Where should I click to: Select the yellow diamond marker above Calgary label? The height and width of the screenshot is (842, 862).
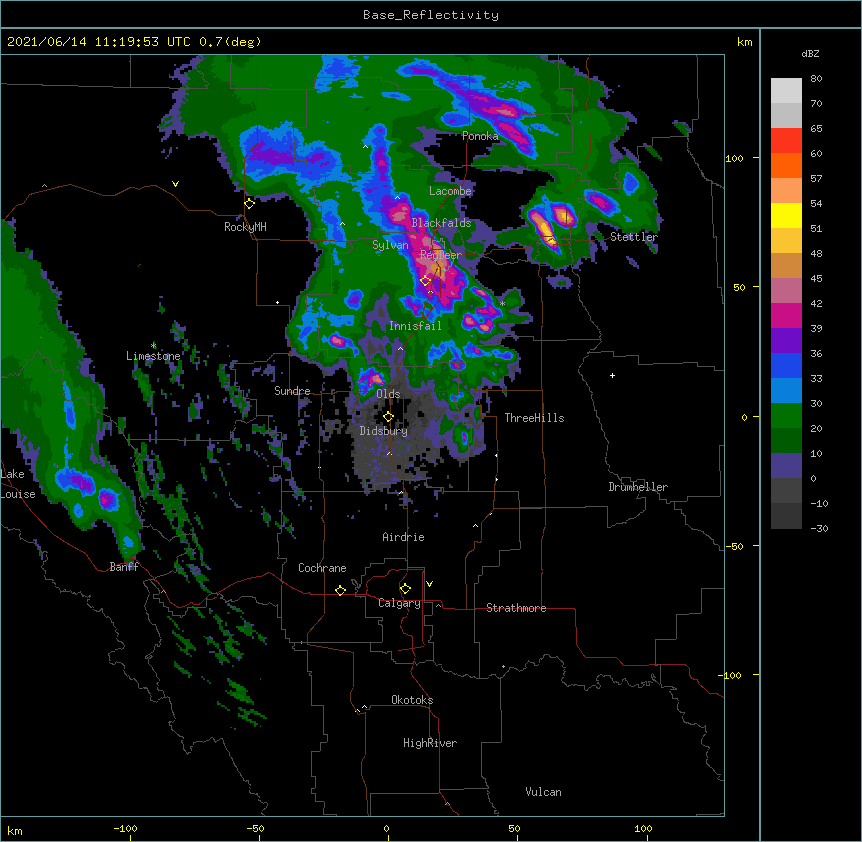point(405,589)
